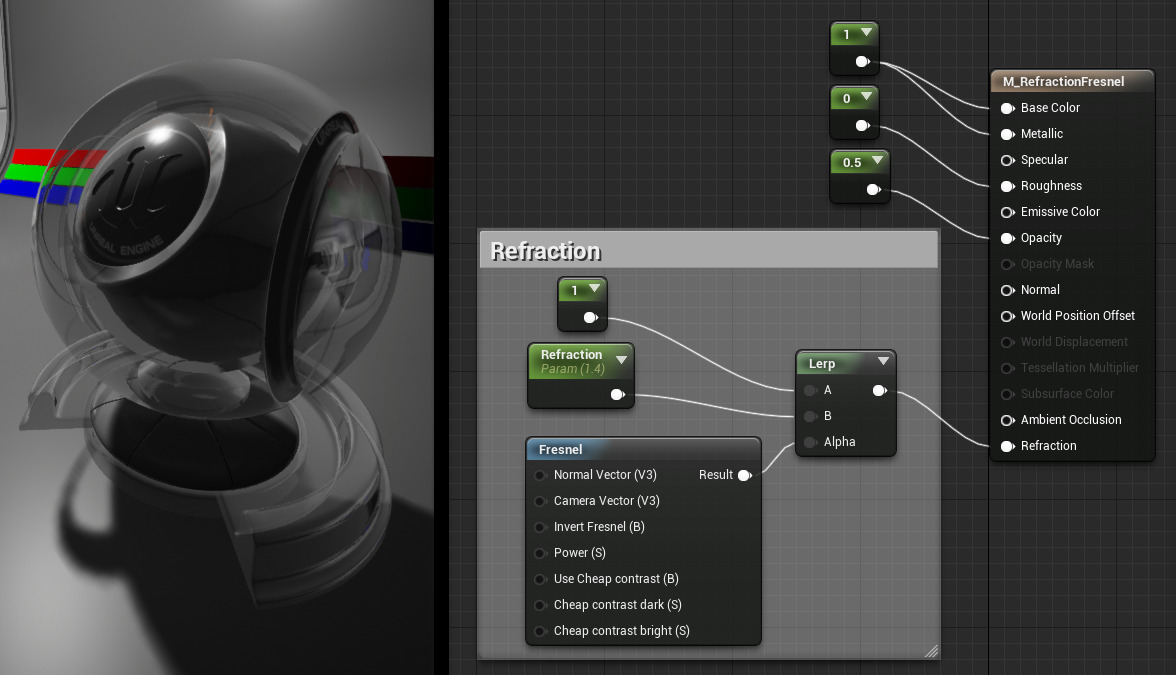Click the Use Cheap contrast (B) pin
1176x675 pixels.
[x=540, y=579]
